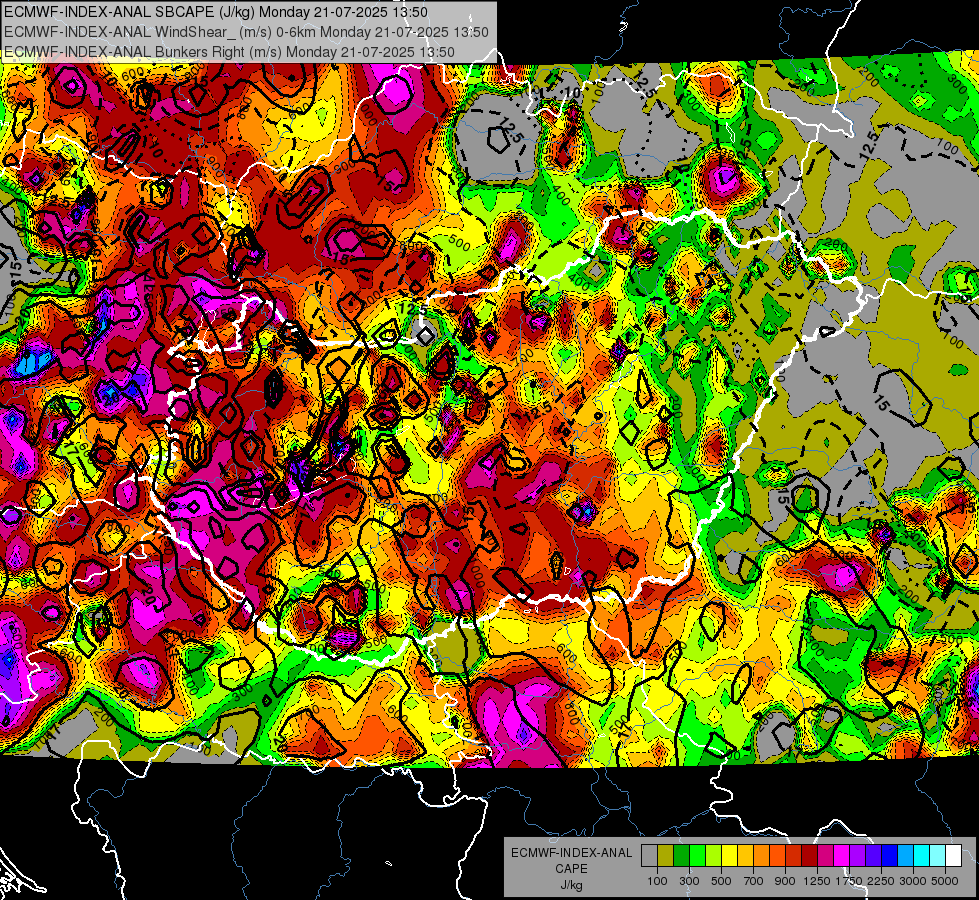Screen dimensions: 979x900
Task: Click the legend value 900
Action: 785,881
